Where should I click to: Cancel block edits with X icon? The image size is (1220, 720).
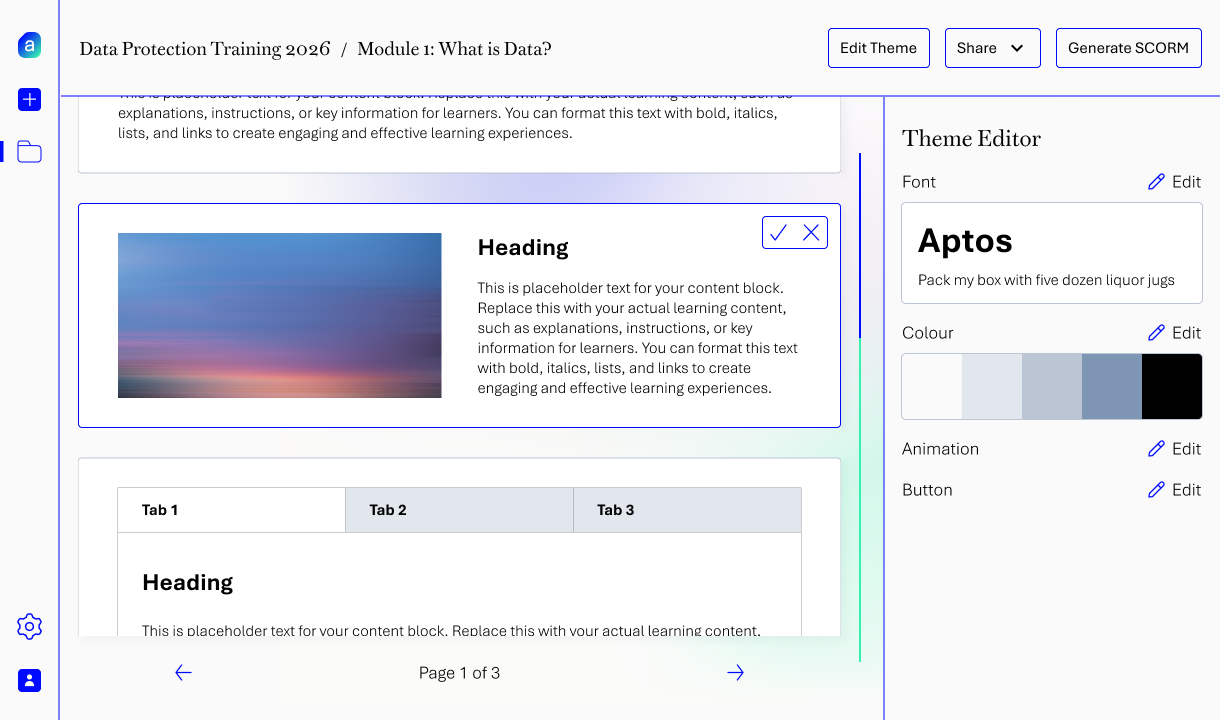click(811, 233)
